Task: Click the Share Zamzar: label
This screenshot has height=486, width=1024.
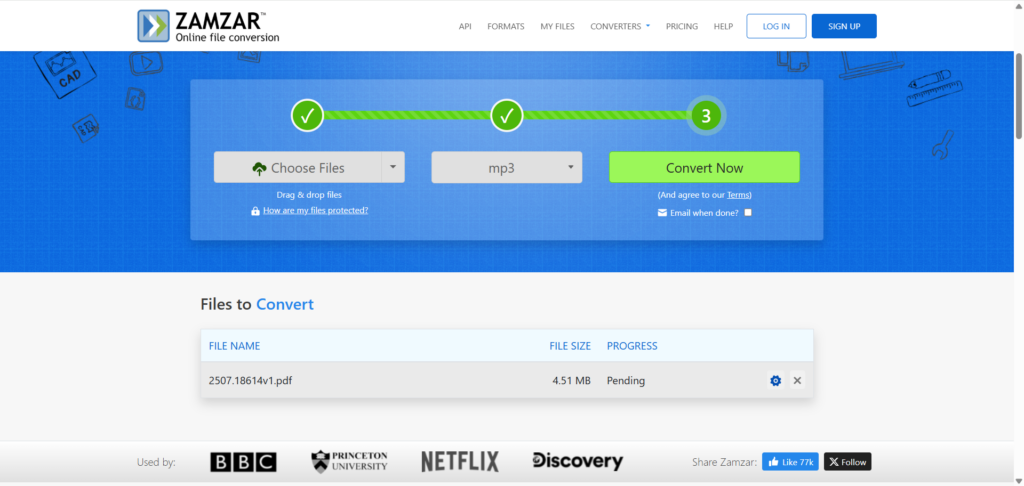Action: pyautogui.click(x=724, y=462)
